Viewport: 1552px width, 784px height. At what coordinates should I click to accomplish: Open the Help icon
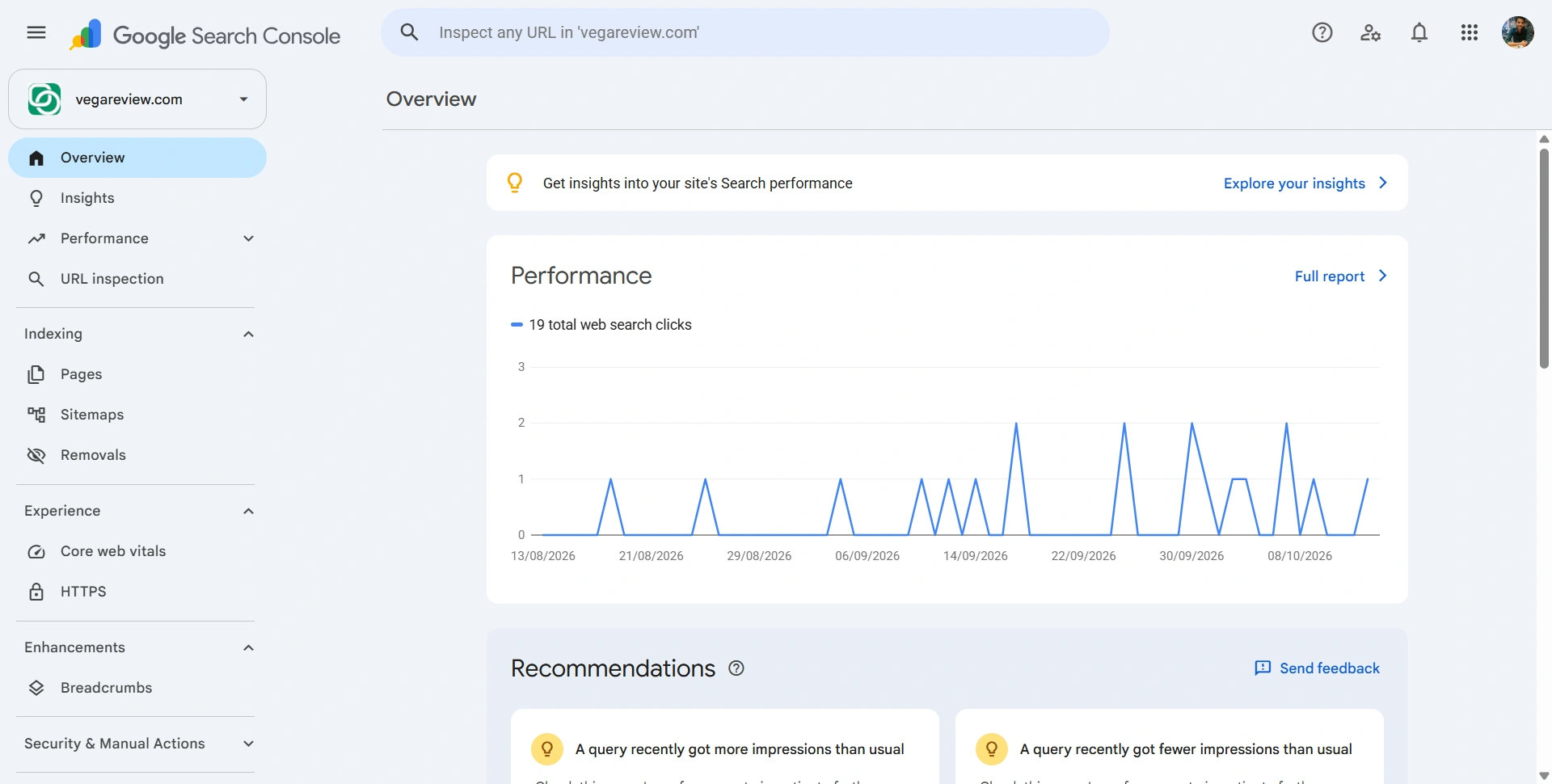click(1322, 32)
